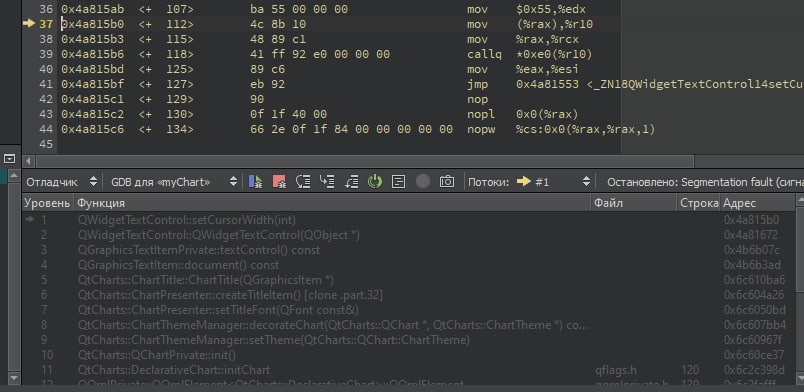Select stack frame QWidgetTextControl::QWidgetTextControl(QObject *)

408,235
